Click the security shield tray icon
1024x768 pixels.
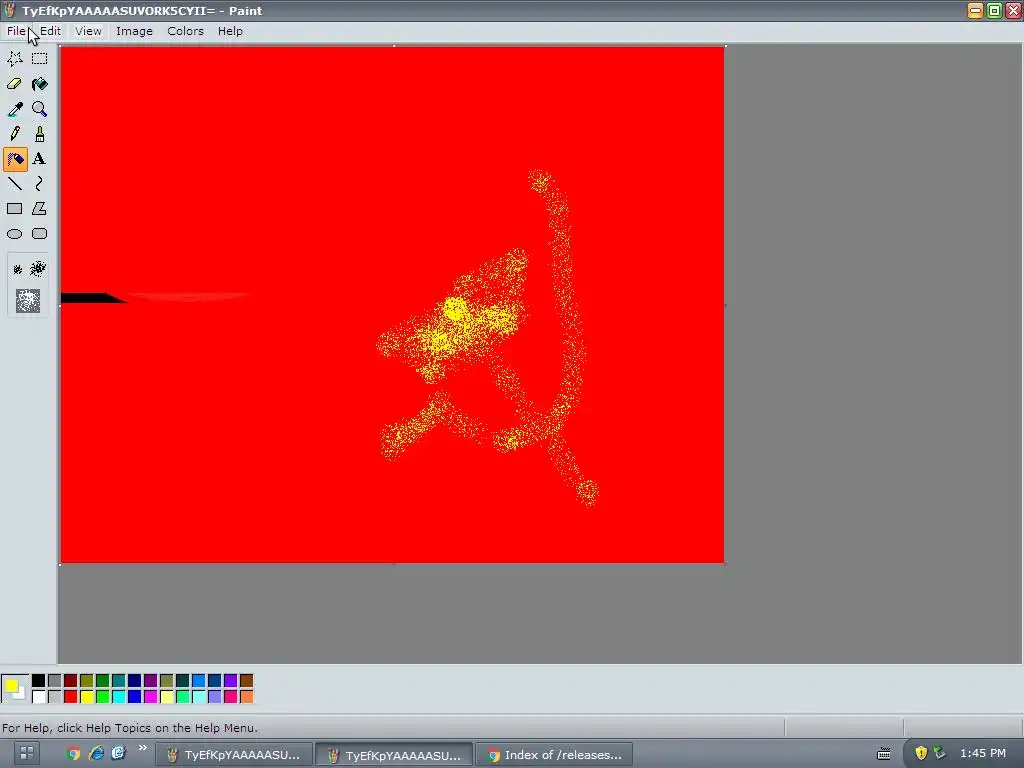tap(921, 753)
